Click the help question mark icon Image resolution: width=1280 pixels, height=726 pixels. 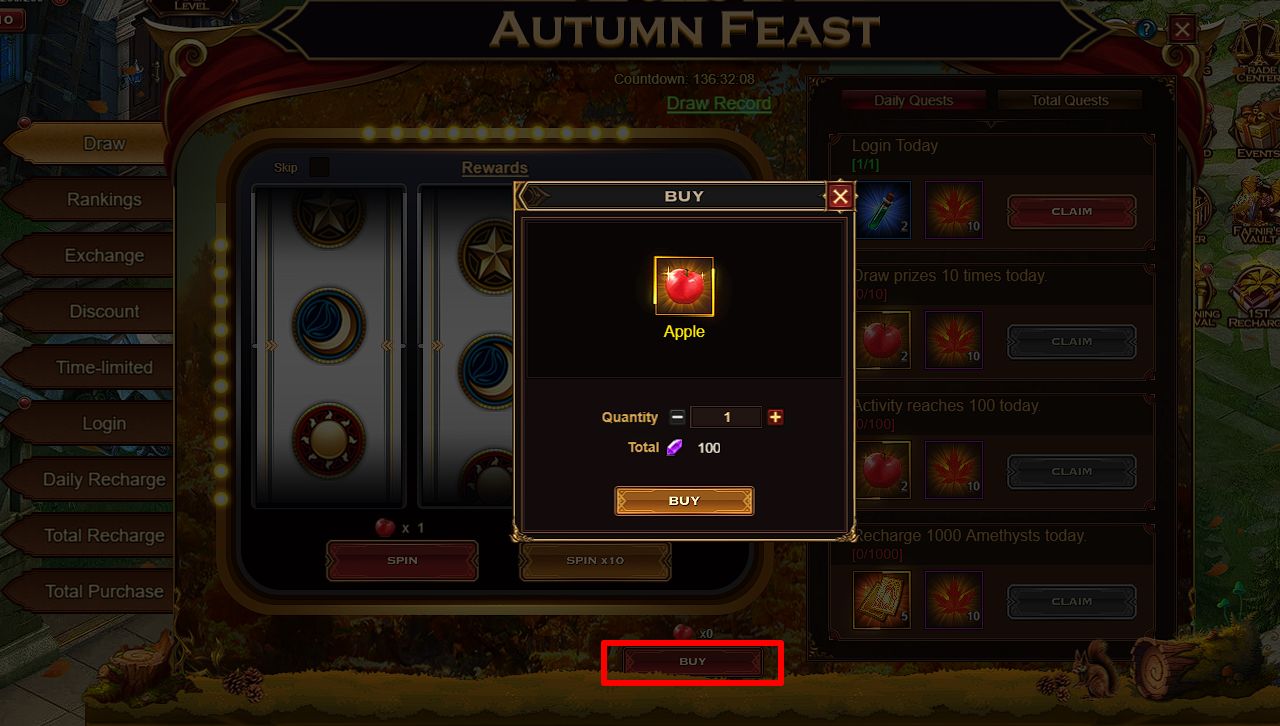click(1146, 29)
